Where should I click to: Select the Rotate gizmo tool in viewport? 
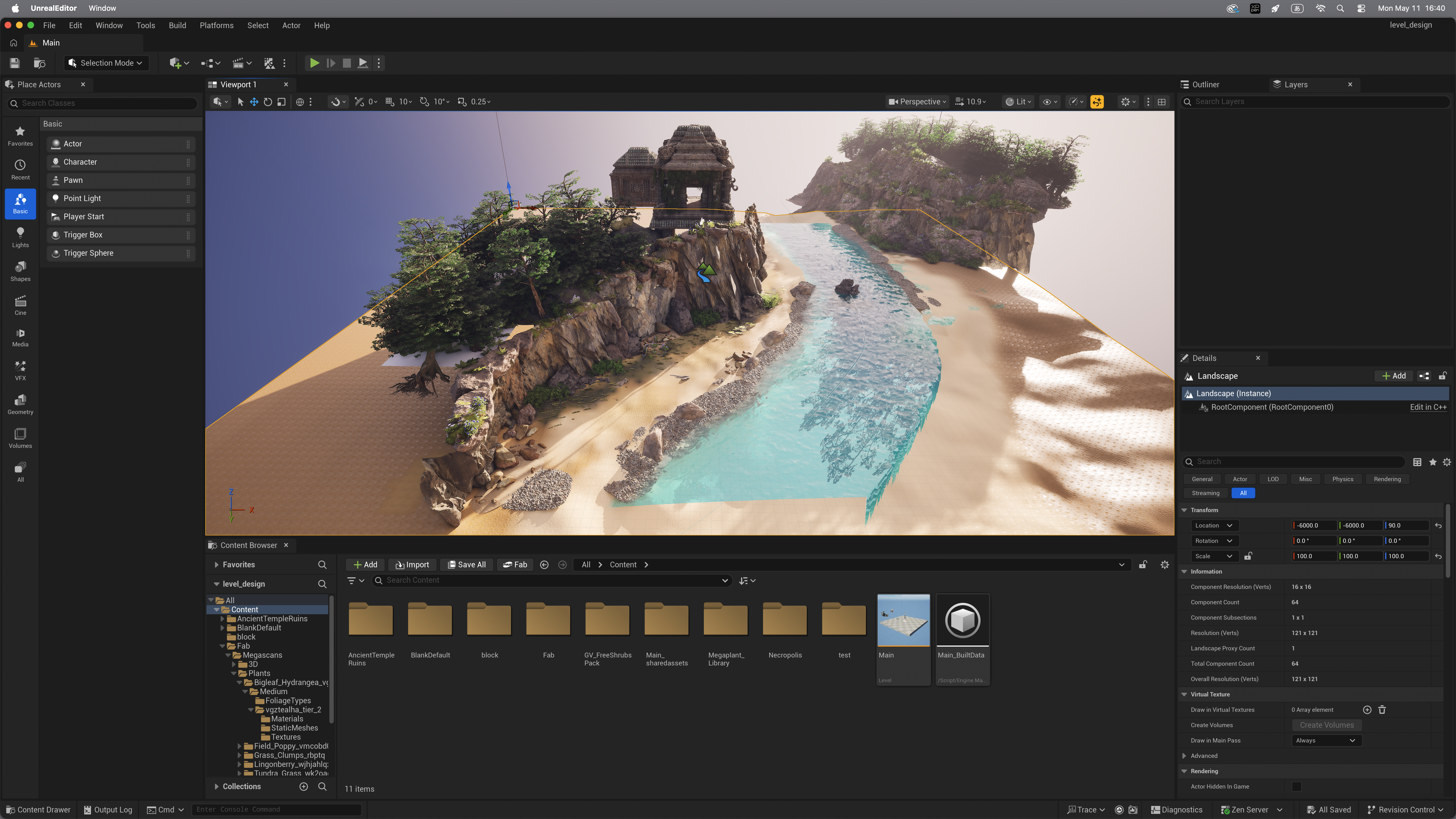(x=268, y=102)
